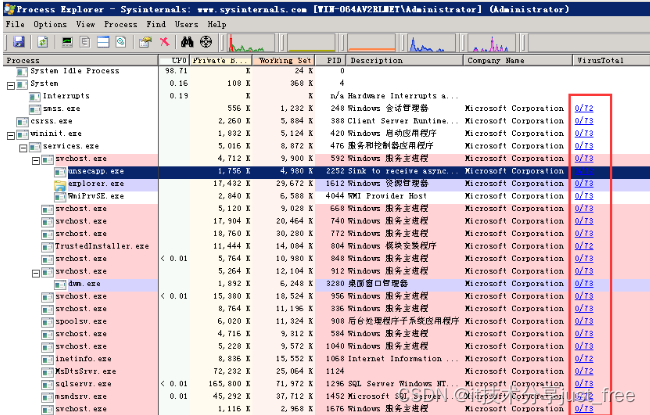Click the Refresh Now toolbar icon
650x415 pixels.
(x=43, y=42)
